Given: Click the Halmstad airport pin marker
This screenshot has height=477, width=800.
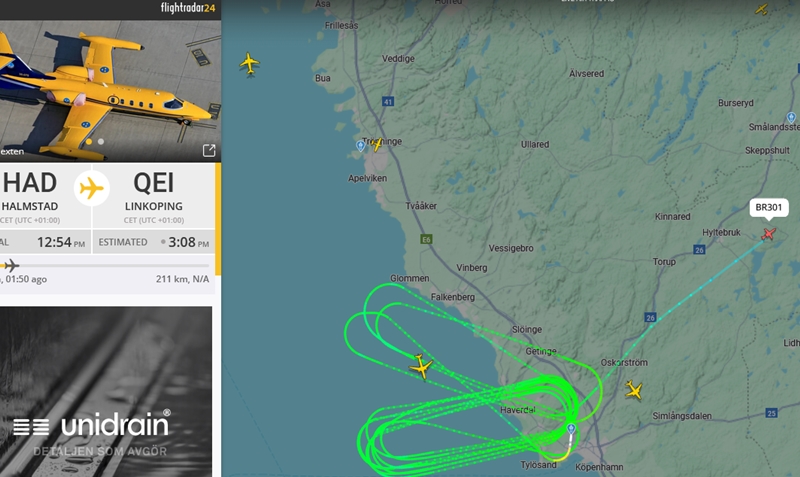Looking at the screenshot, I should (x=571, y=429).
